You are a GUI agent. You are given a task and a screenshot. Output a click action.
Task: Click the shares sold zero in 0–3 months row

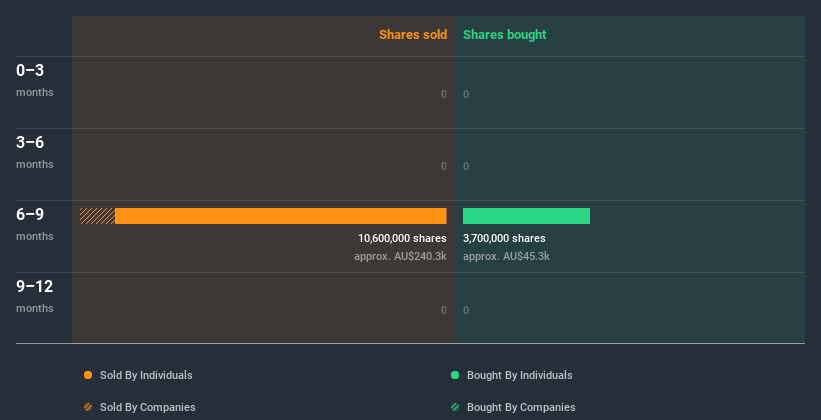(x=444, y=94)
